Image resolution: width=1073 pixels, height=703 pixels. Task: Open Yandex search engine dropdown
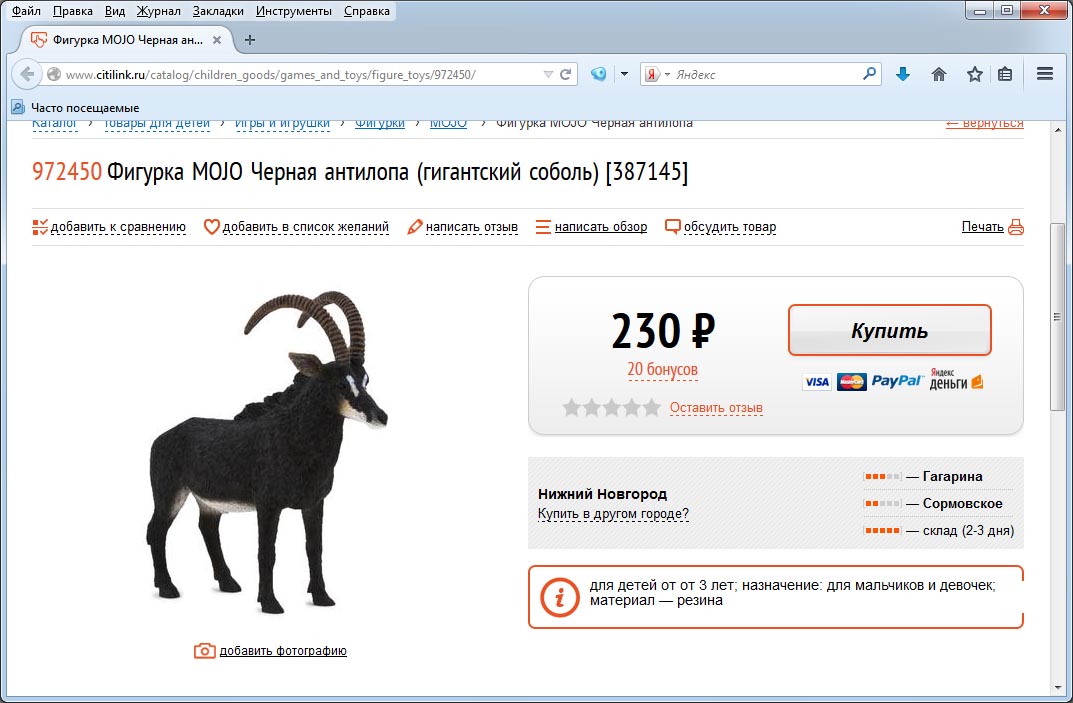[656, 74]
